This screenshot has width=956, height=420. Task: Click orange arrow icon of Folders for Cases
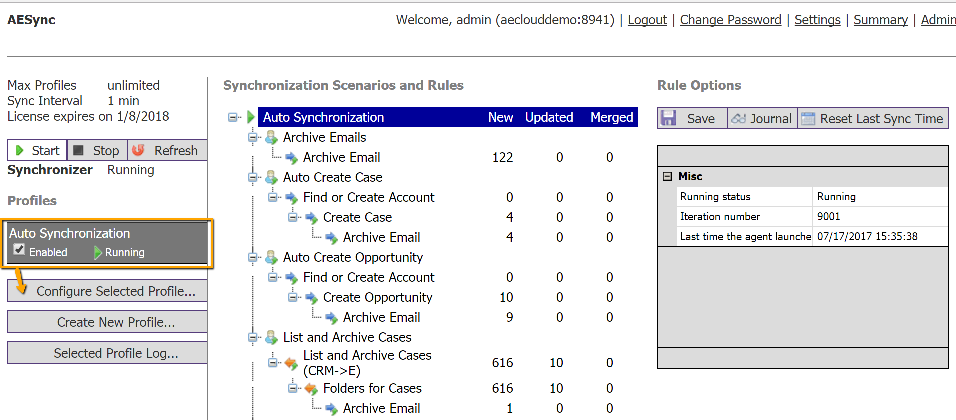tap(311, 388)
